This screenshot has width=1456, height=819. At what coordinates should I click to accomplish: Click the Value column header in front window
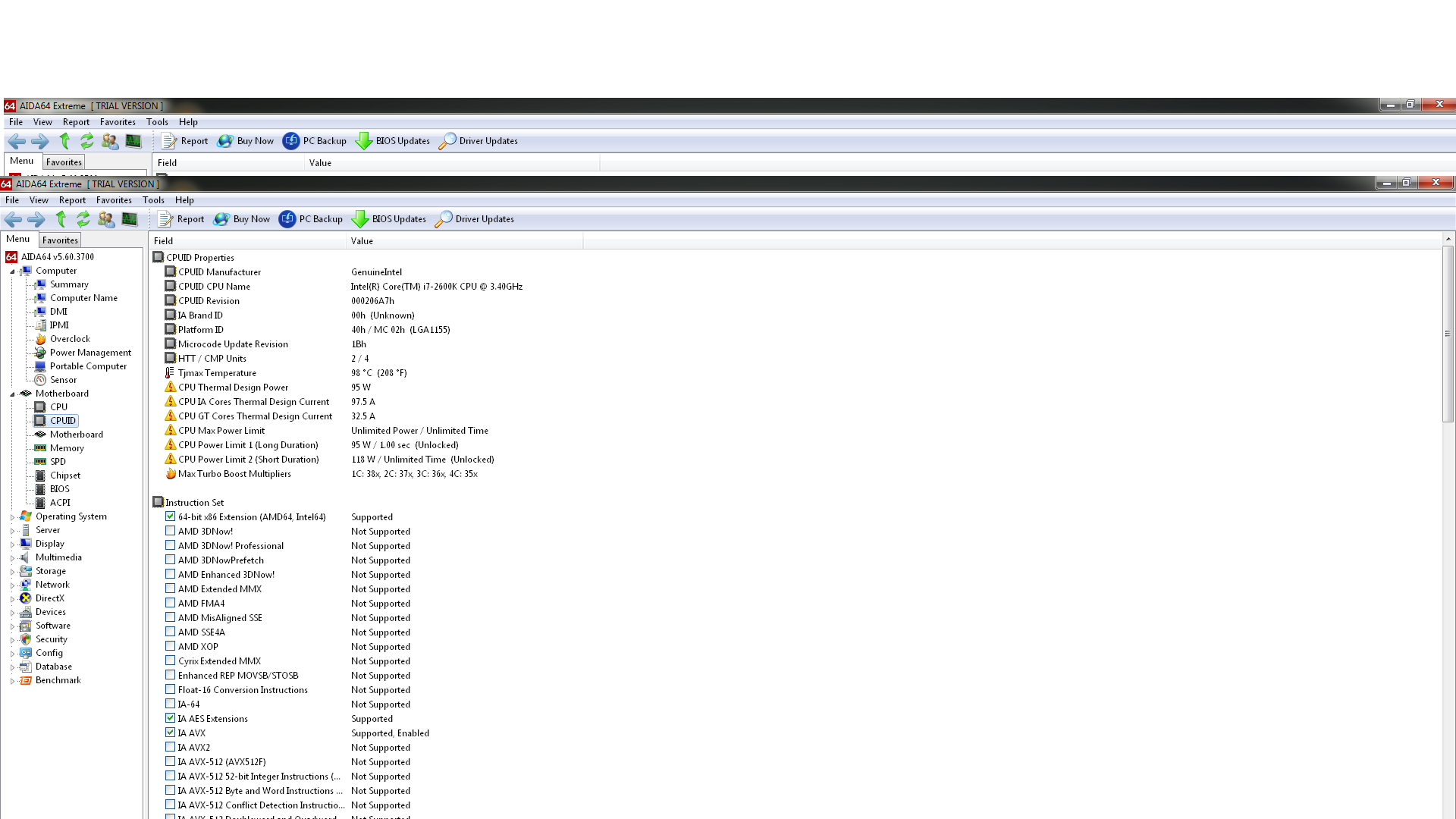pyautogui.click(x=465, y=241)
